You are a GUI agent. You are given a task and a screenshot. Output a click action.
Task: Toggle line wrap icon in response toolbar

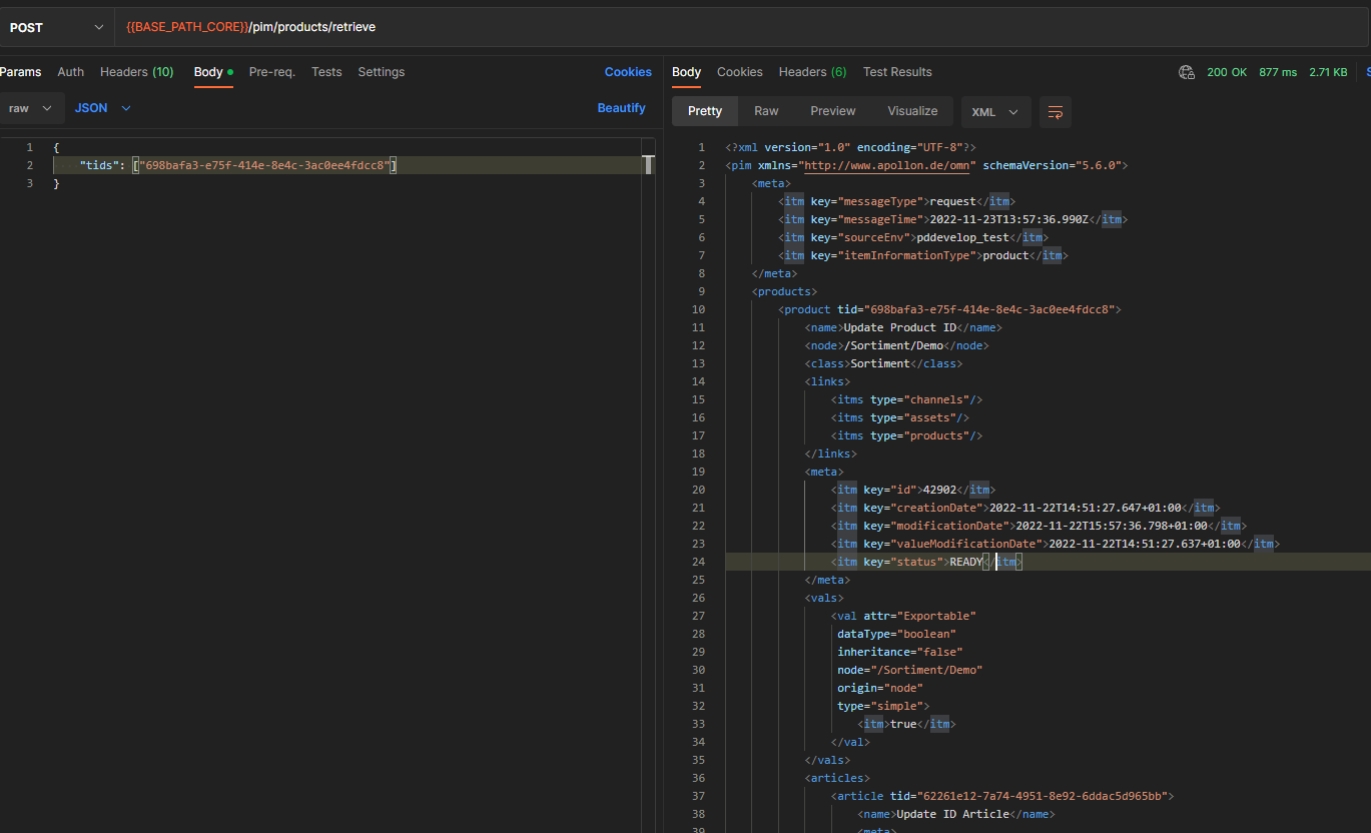(1055, 112)
